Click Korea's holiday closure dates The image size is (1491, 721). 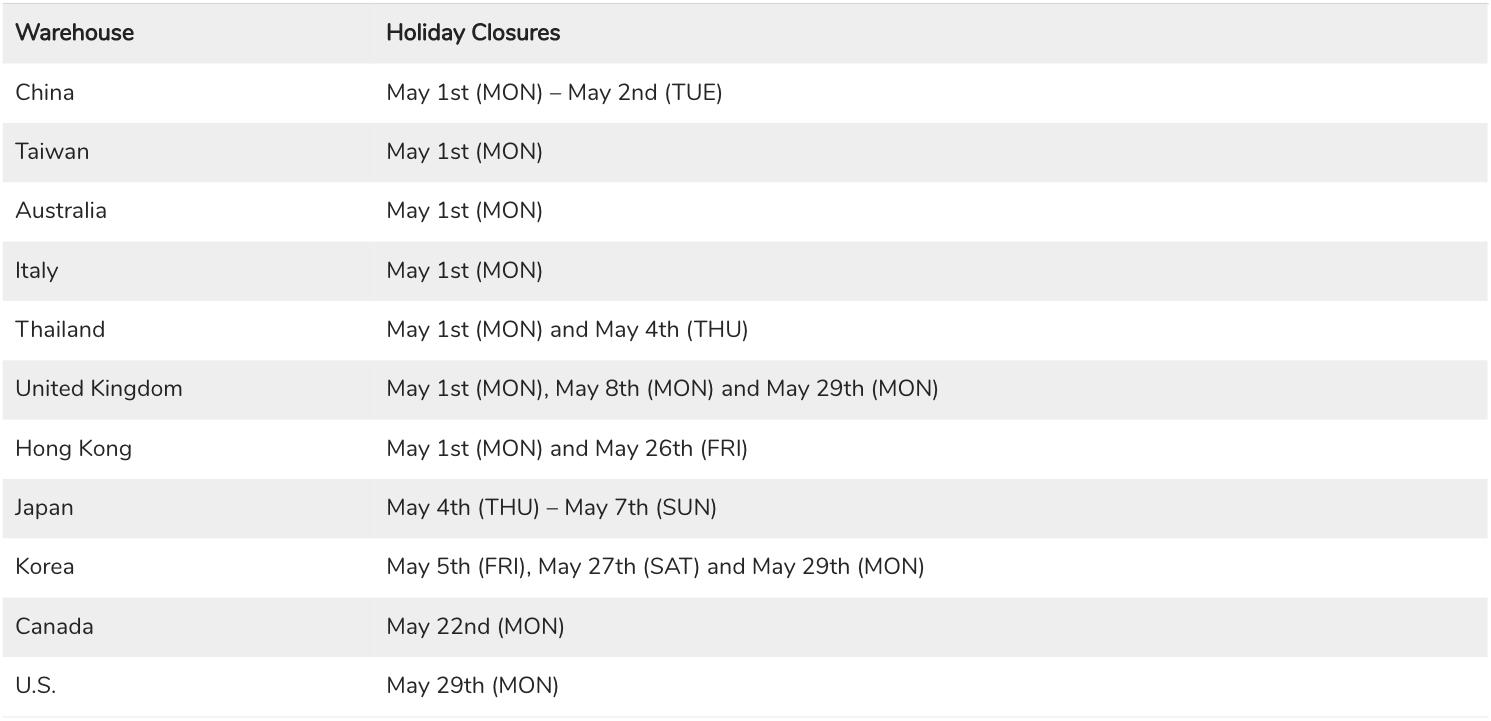(655, 567)
